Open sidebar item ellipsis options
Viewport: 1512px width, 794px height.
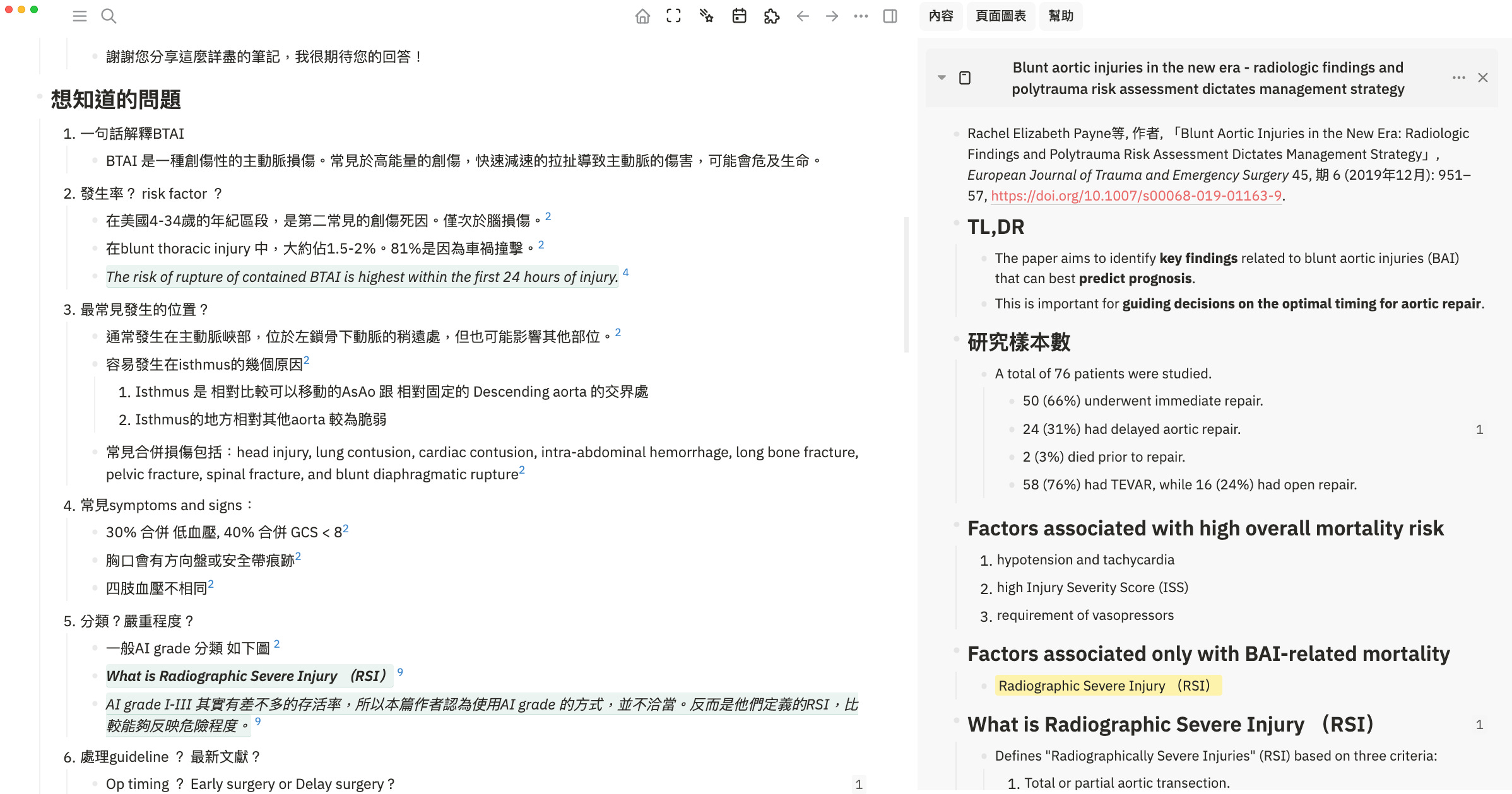[1458, 78]
